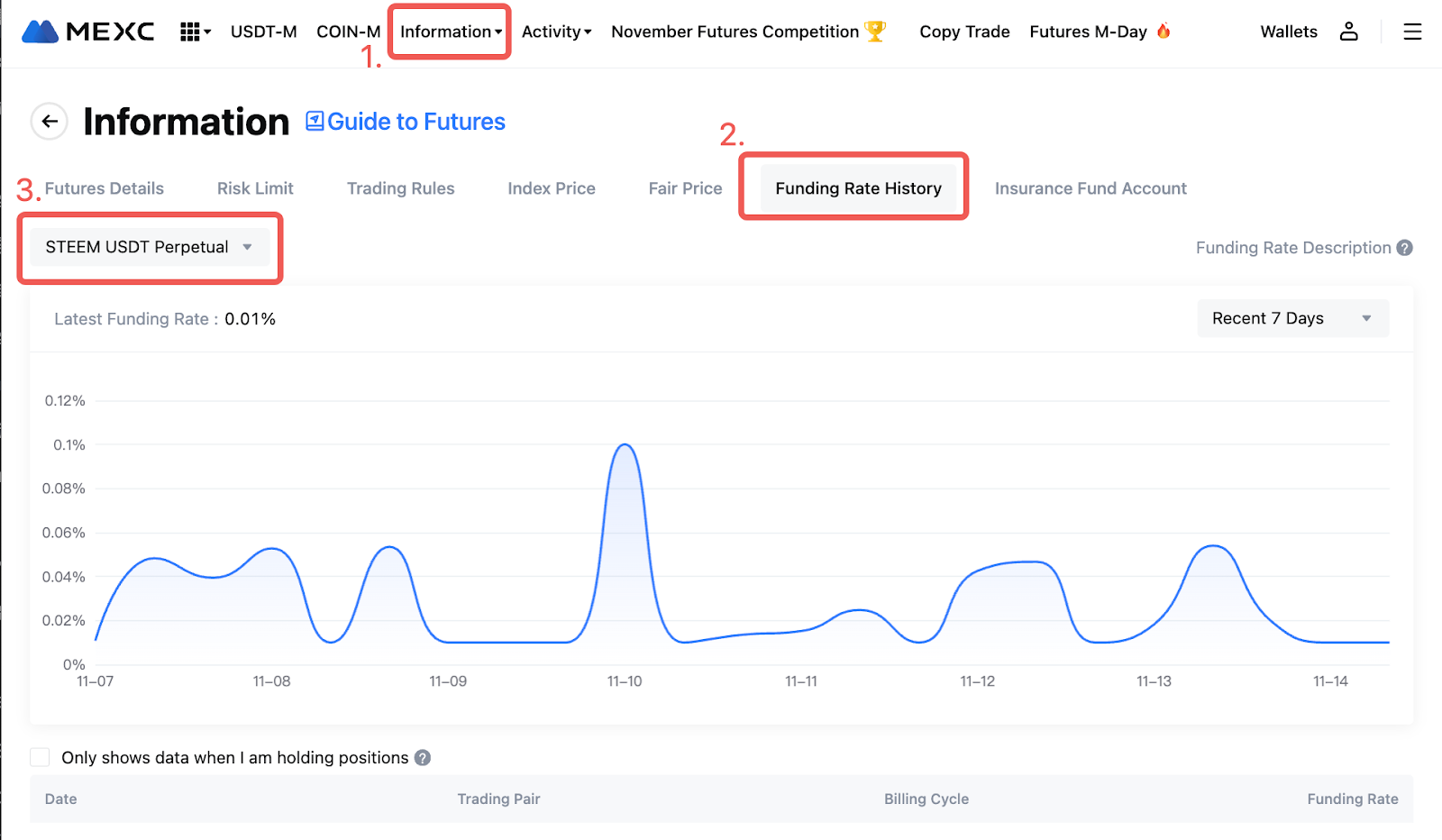Click the Funding Rate Description help icon

(1404, 248)
